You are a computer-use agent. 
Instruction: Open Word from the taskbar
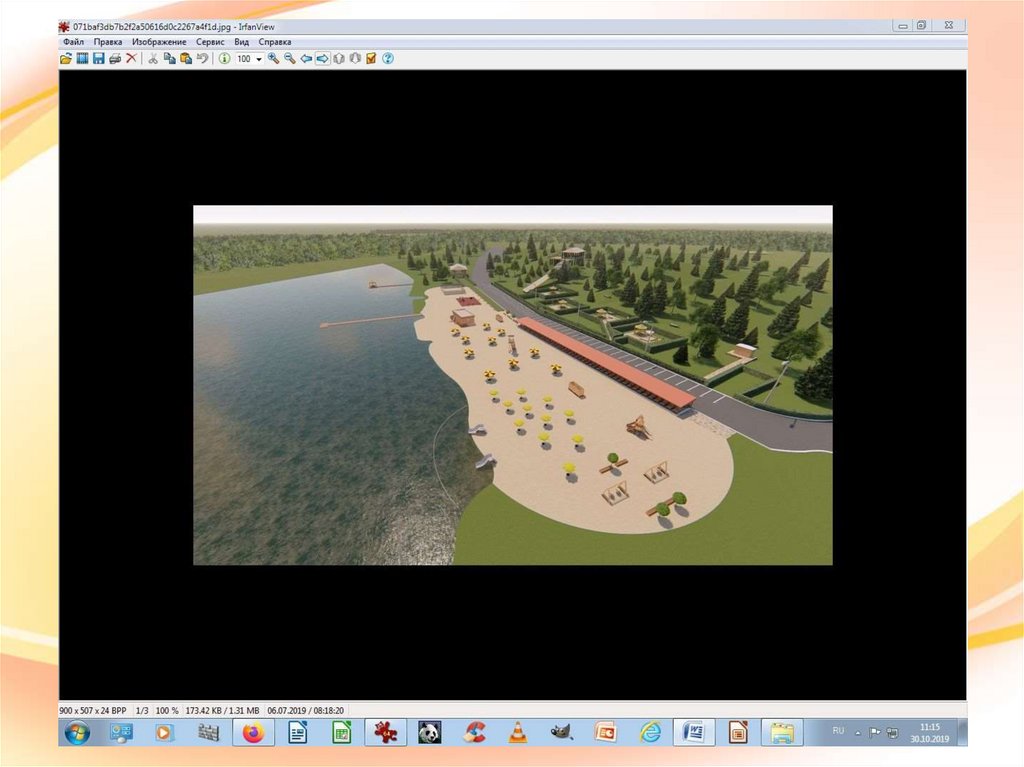click(694, 733)
